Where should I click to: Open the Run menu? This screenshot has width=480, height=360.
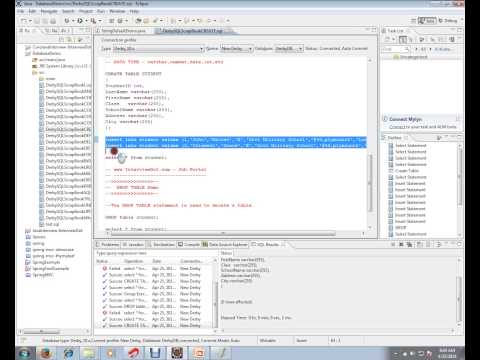point(101,11)
